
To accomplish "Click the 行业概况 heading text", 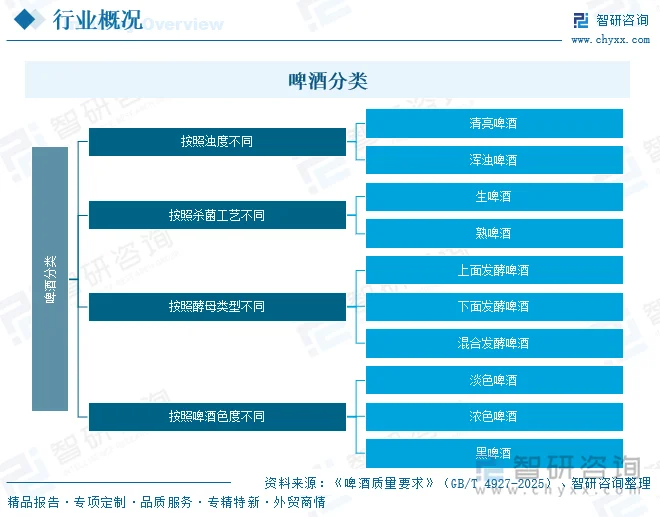I will (97, 19).
